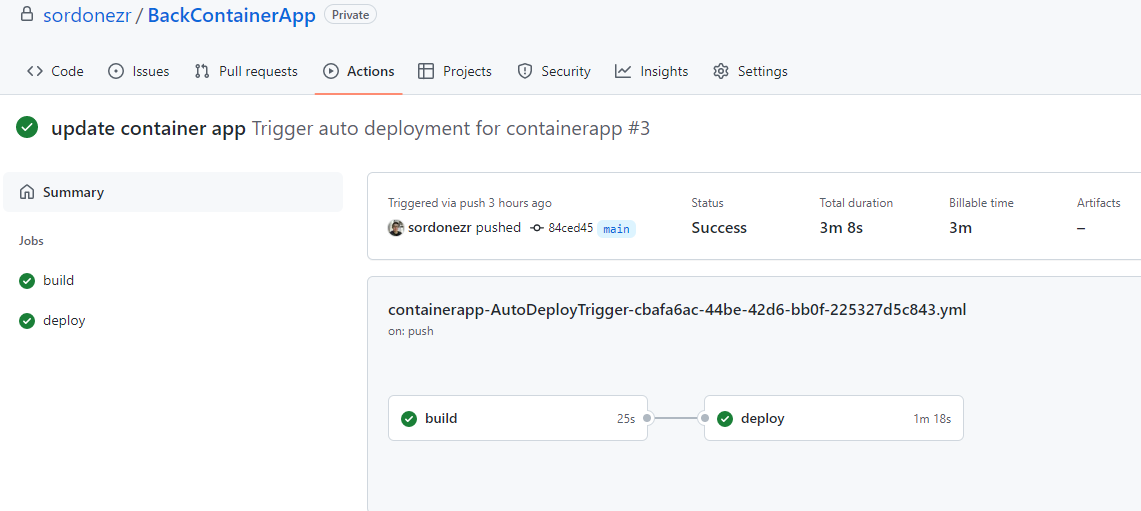The image size is (1141, 511).
Task: Click deploy card green check icon
Action: (x=725, y=419)
